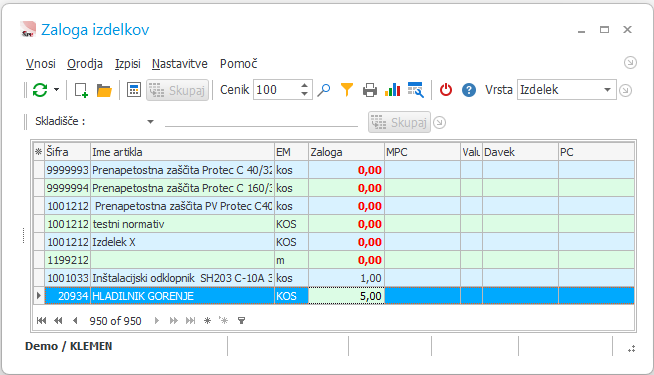
Task: Click the Šifra column header
Action: tap(68, 152)
